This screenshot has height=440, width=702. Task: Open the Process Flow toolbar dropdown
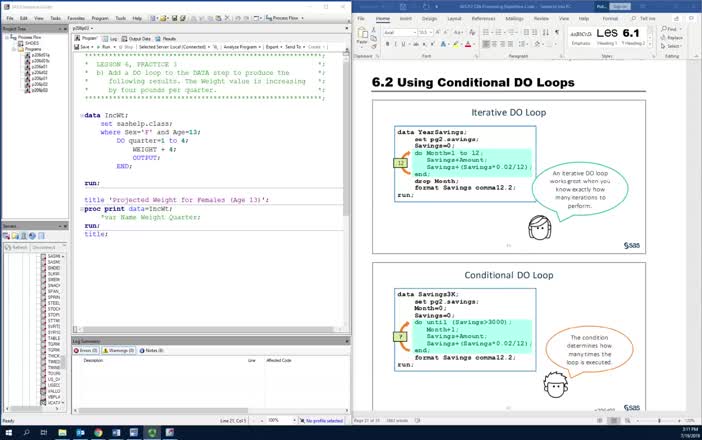[302, 18]
